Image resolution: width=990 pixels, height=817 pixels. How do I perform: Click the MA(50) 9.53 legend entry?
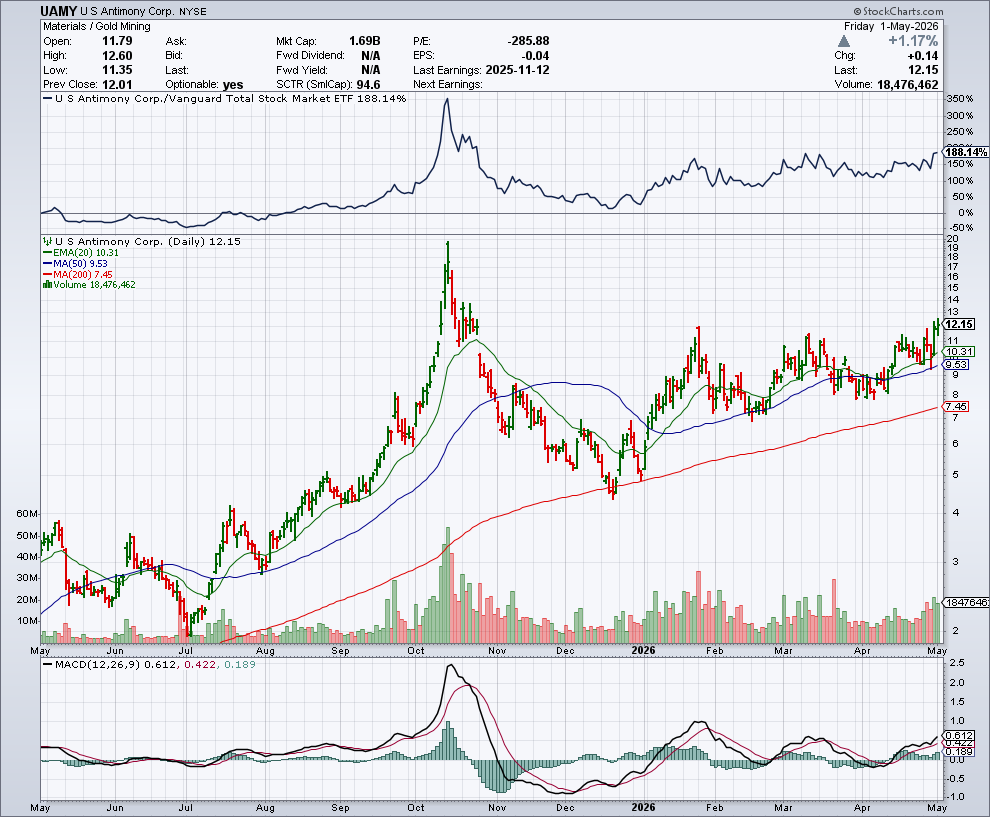75,263
